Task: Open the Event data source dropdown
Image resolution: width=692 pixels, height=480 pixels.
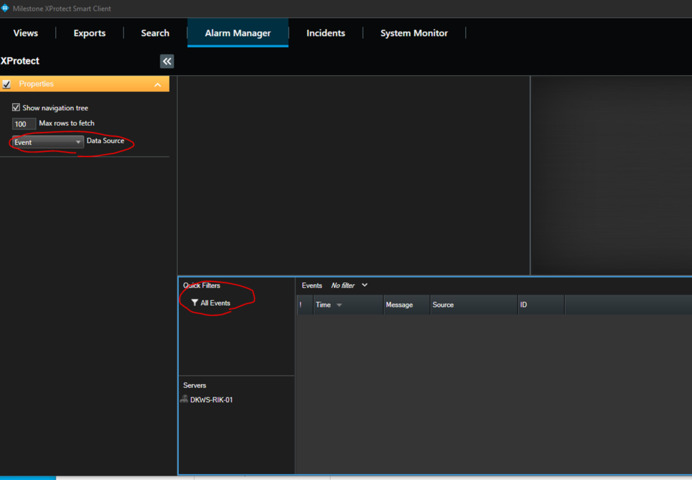Action: click(x=47, y=142)
